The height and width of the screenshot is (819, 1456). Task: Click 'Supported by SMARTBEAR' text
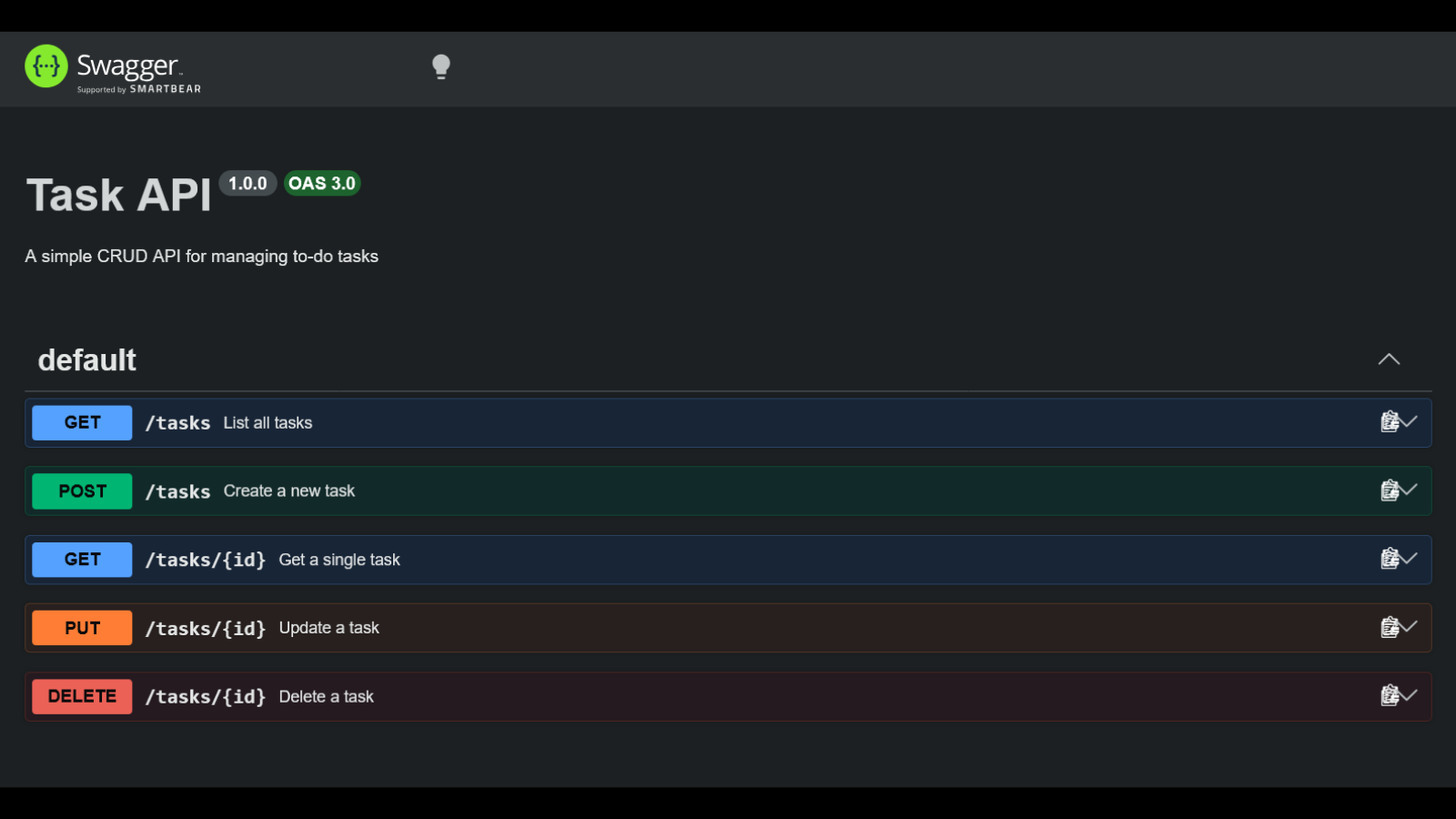click(x=139, y=89)
